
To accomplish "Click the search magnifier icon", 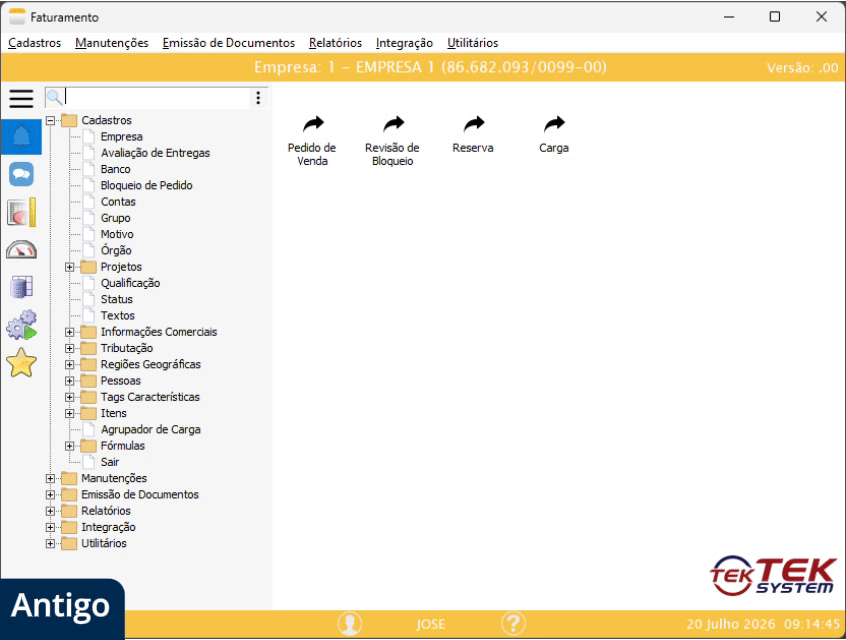I will click(x=54, y=97).
